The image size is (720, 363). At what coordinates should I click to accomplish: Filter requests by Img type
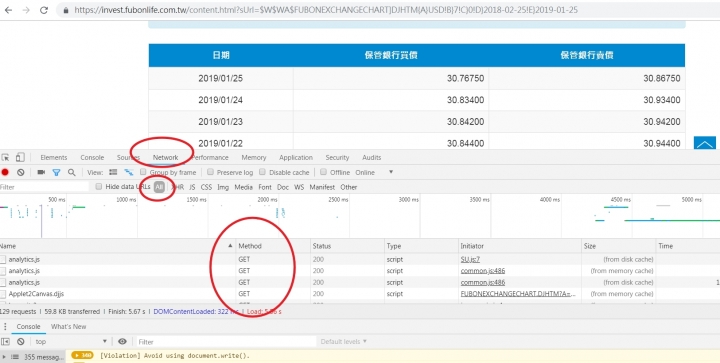tap(223, 187)
